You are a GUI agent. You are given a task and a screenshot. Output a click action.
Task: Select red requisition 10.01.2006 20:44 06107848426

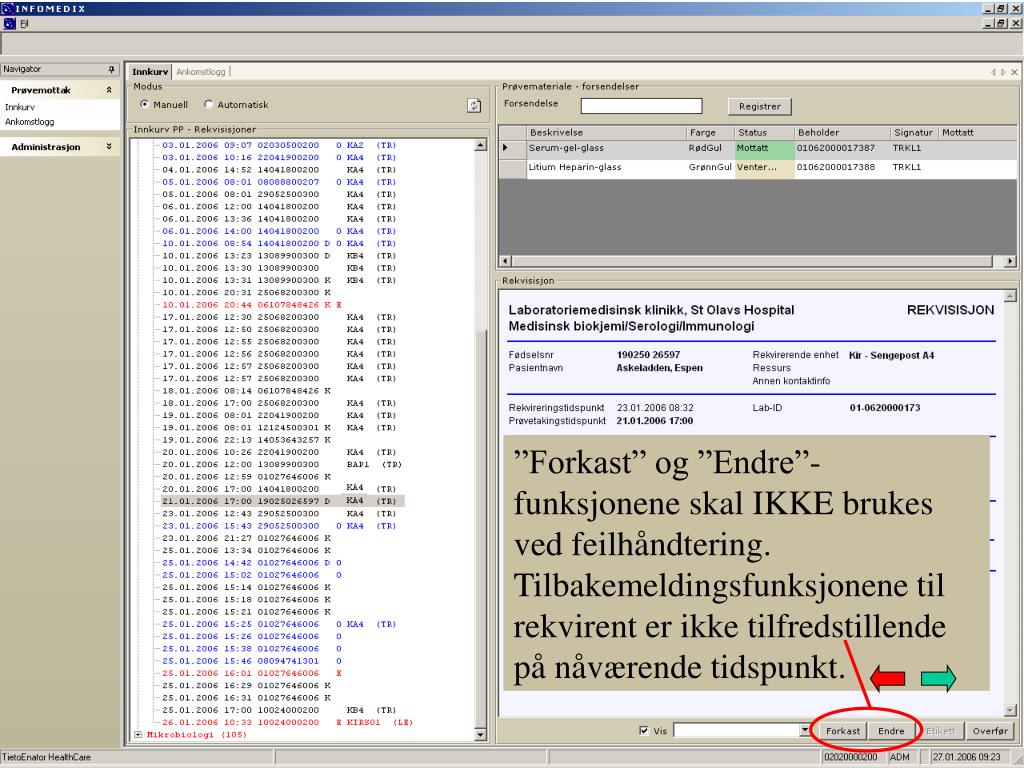click(252, 305)
